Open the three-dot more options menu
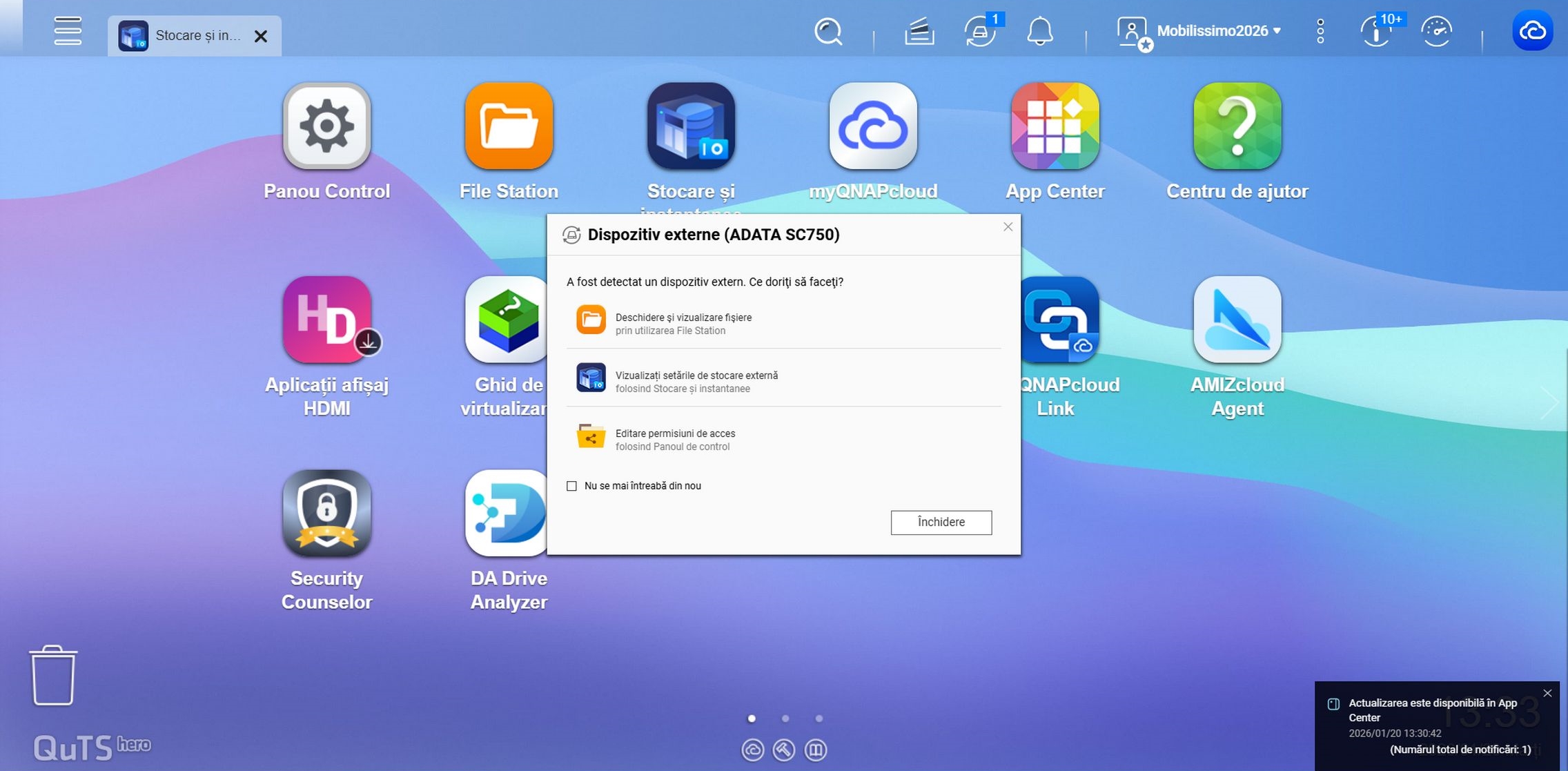Screen dimensions: 1568x771 click(1320, 32)
